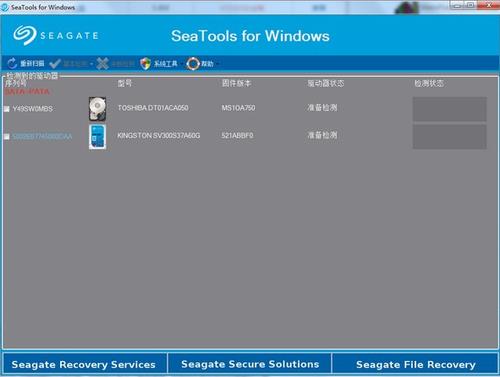Select the Kingston SSD drive icon
The height and width of the screenshot is (377, 500).
(97, 137)
